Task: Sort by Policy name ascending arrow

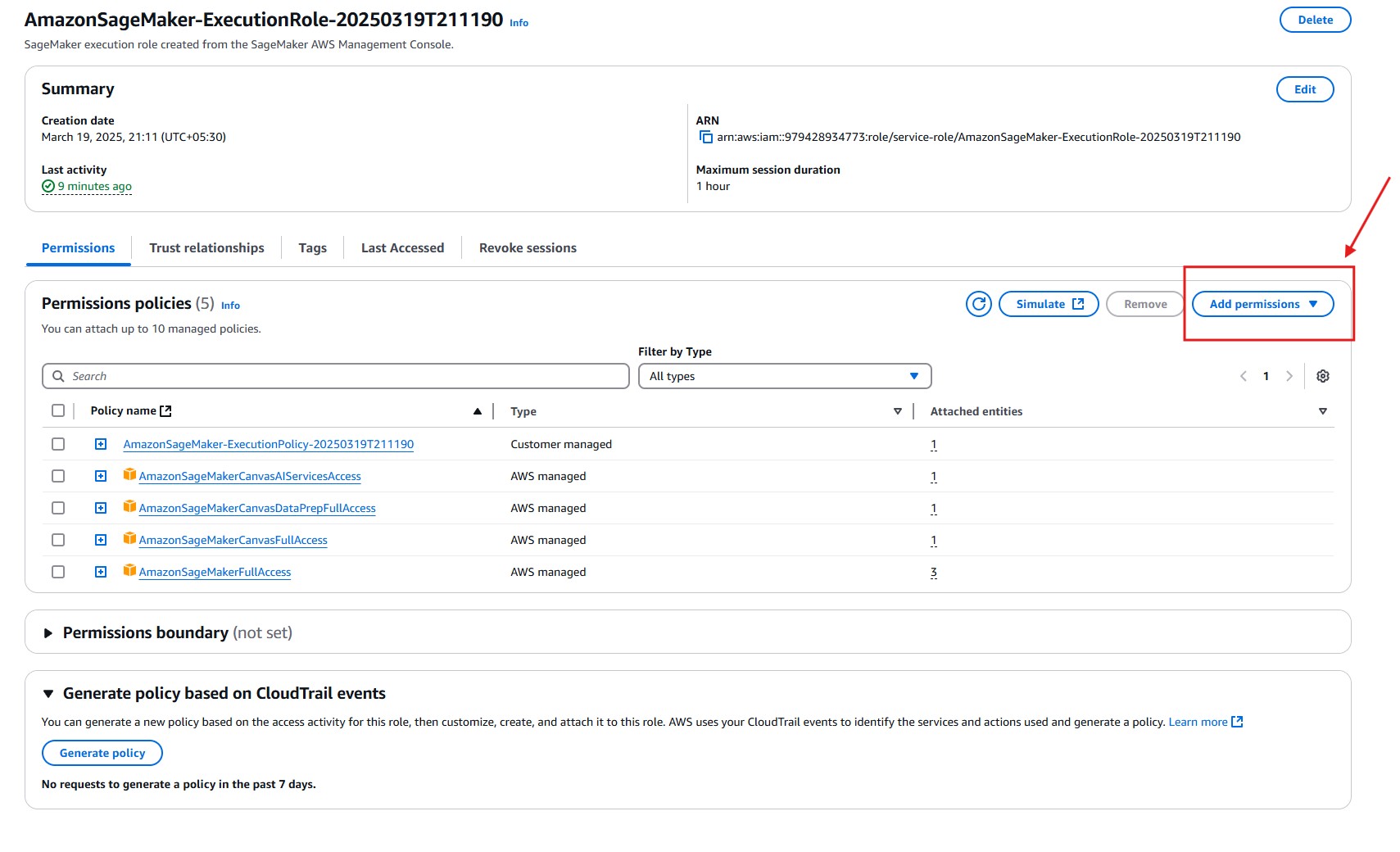Action: (477, 411)
